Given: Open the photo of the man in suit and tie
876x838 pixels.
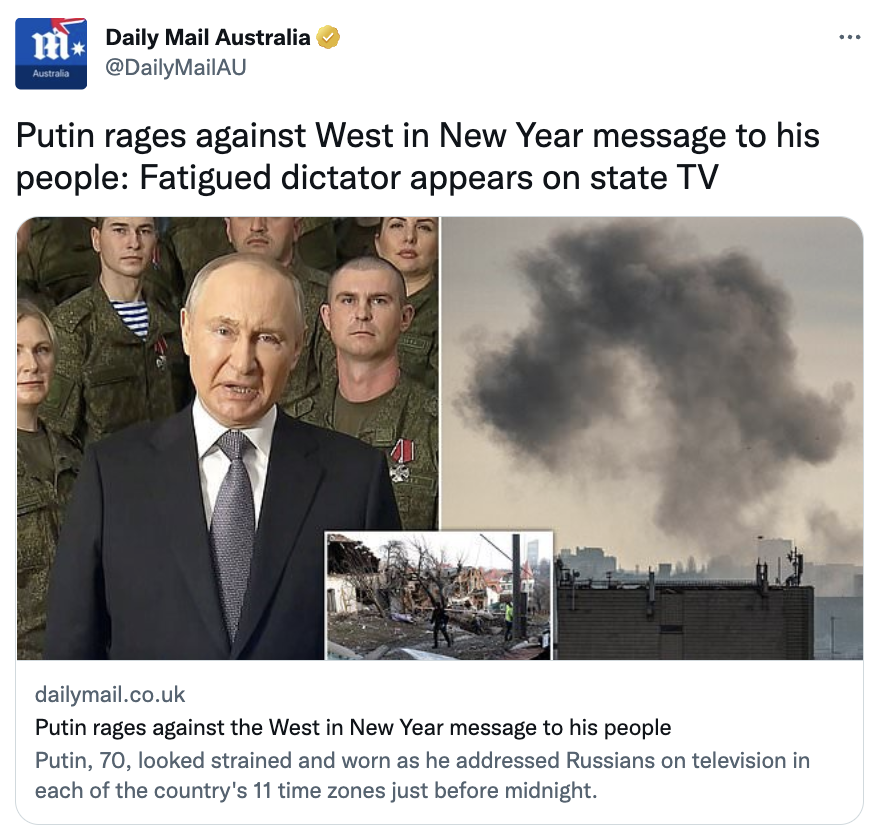Looking at the screenshot, I should pos(227,439).
